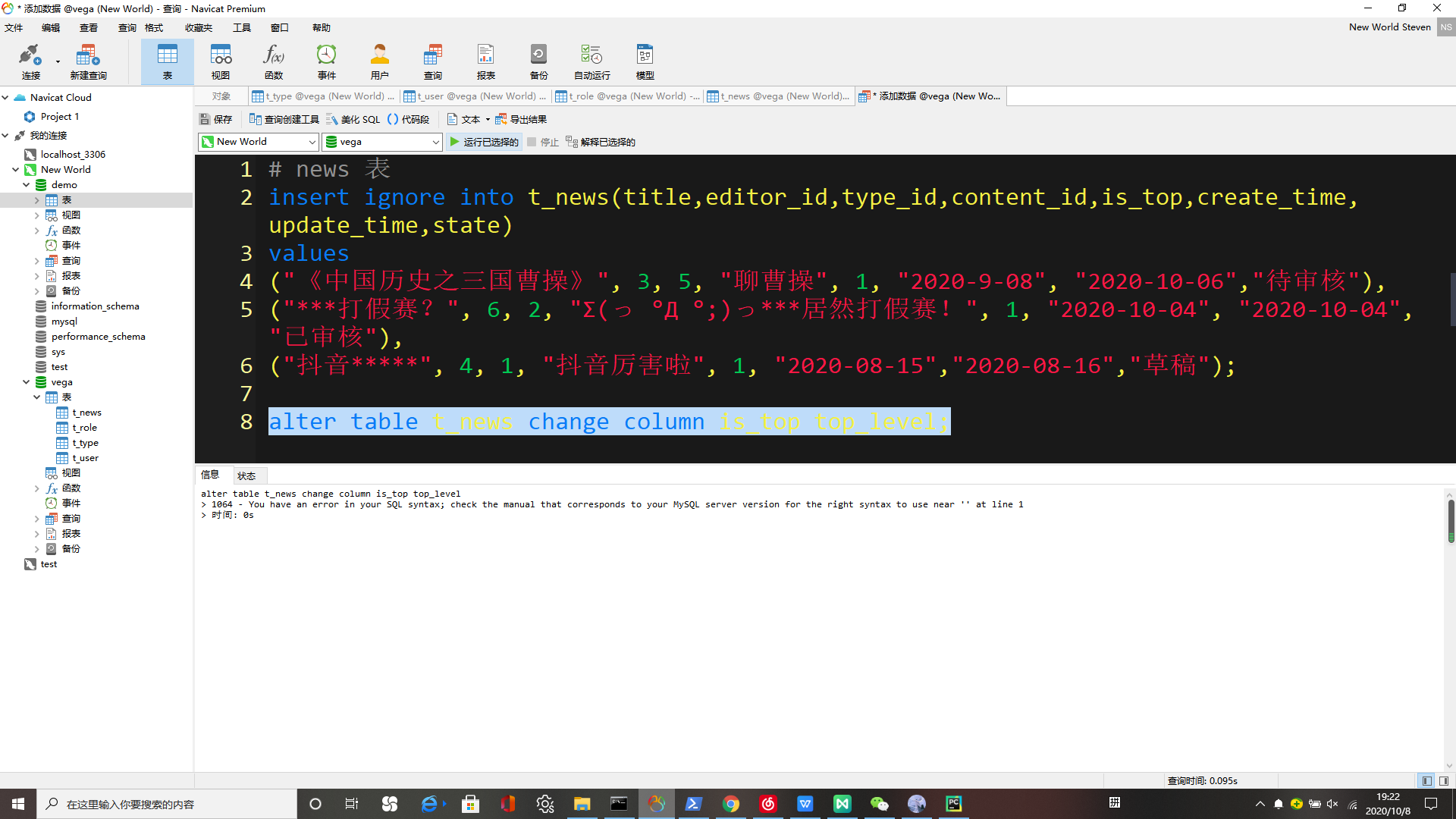Viewport: 1456px width, 819px height.
Task: Collapse the Navicat Cloud tree node
Action: pyautogui.click(x=5, y=97)
